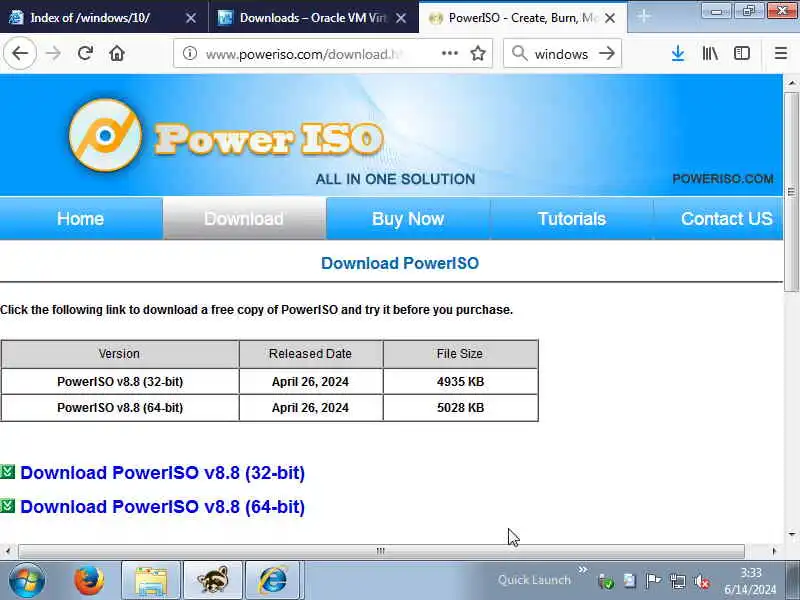The width and height of the screenshot is (800, 600).
Task: Click the Download PowerISO page heading
Action: [x=400, y=263]
